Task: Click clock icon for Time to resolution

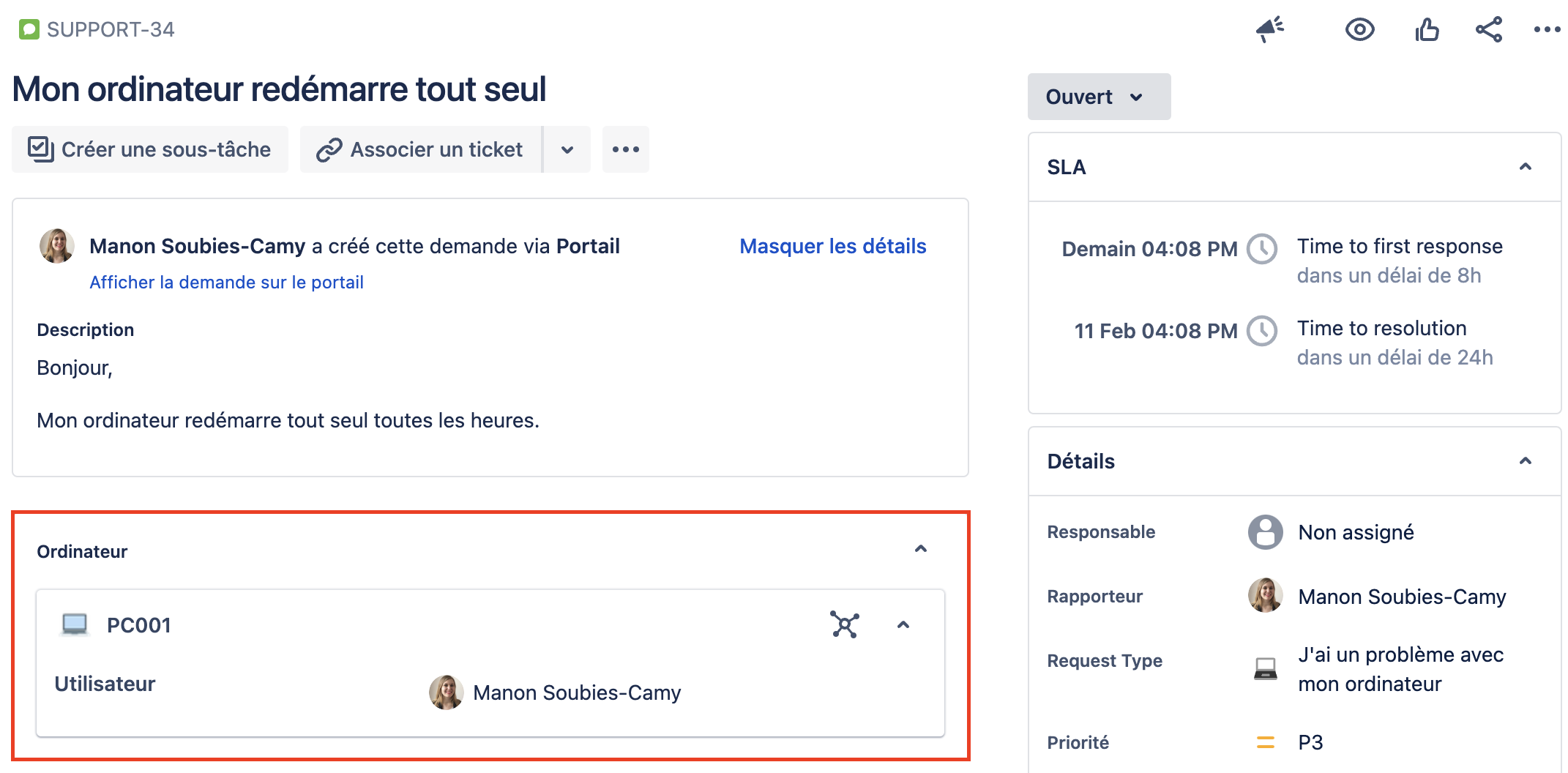Action: point(1262,331)
